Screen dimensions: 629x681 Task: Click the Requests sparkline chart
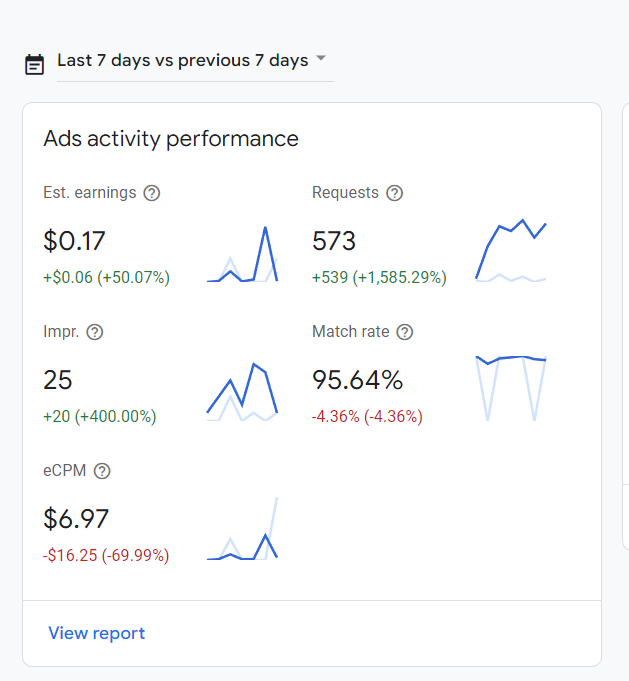pos(511,251)
